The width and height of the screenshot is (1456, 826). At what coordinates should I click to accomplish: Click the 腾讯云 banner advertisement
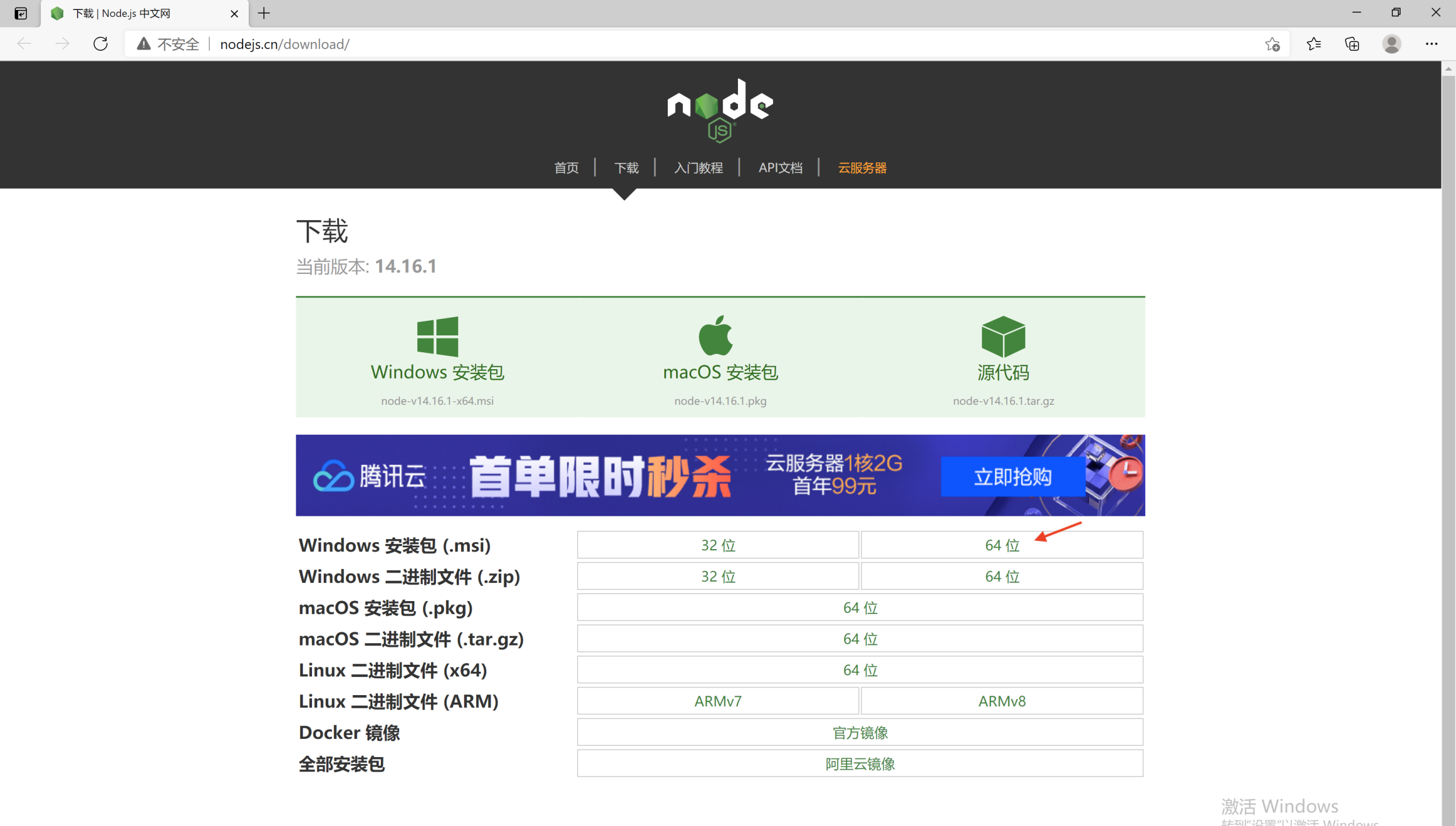(720, 475)
